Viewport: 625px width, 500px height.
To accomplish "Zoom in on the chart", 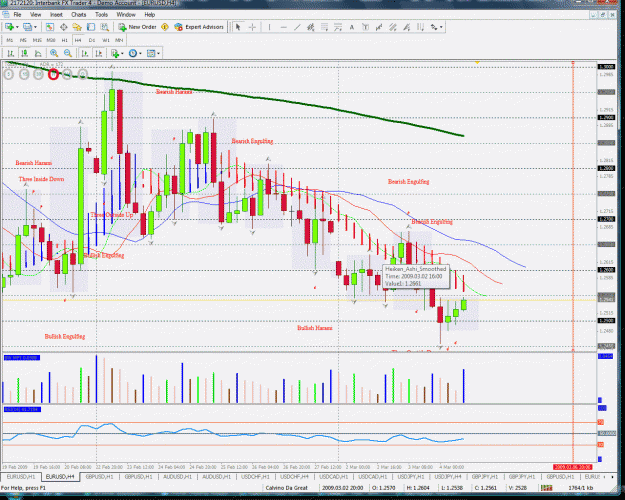I will tap(54, 53).
